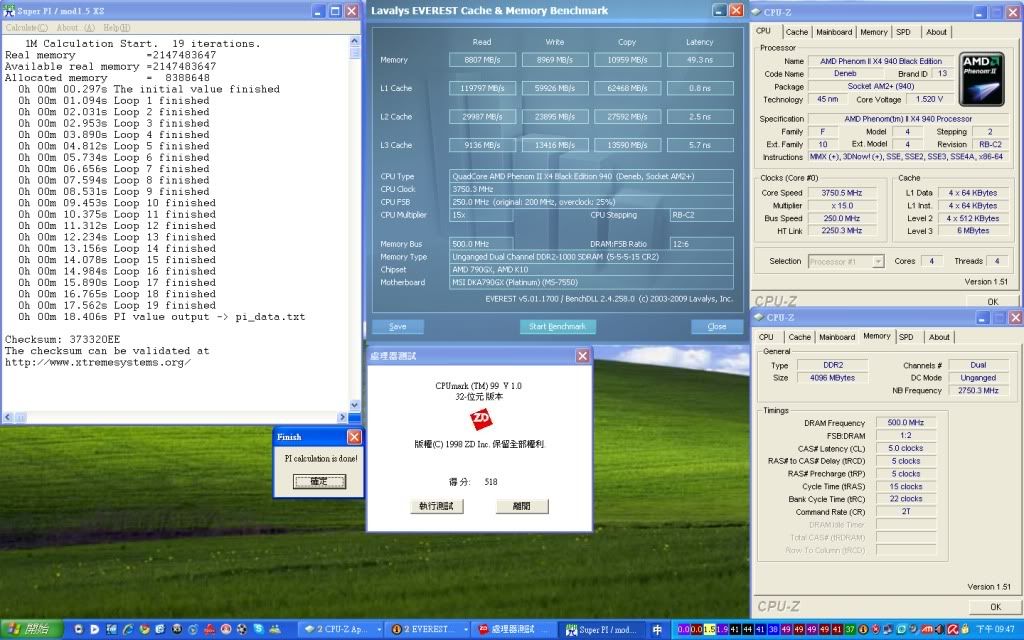This screenshot has height=640, width=1024.
Task: Click the Super PI vertical scrollbar down arrow
Action: pos(355,405)
